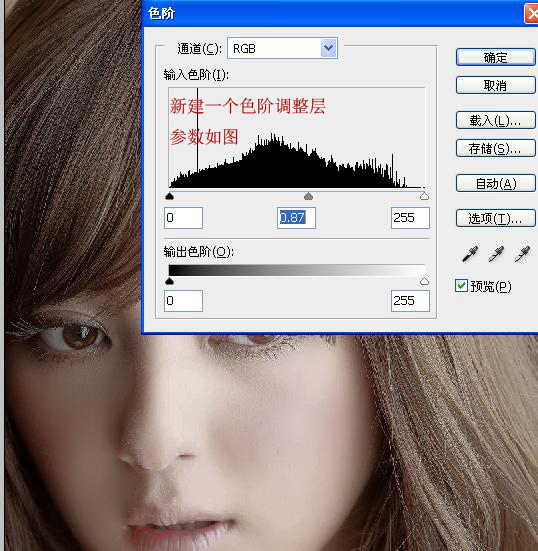Click the output gradient bar

(297, 270)
